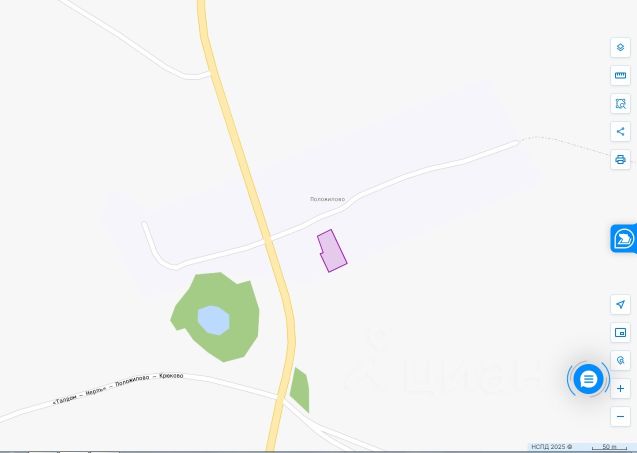Open the blue assistant side tab
637x453 pixels.
click(624, 238)
